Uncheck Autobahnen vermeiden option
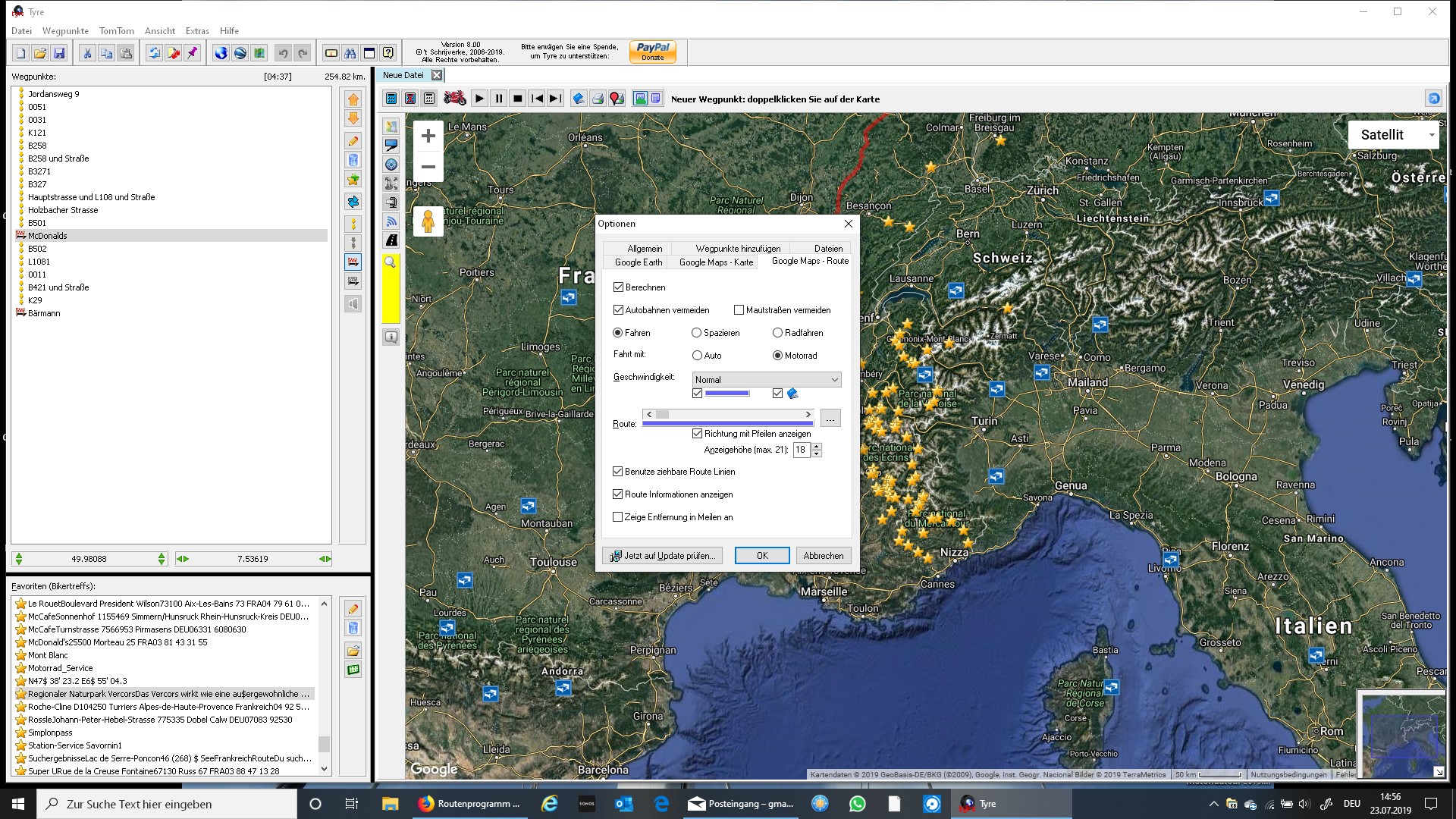The image size is (1456, 819). point(619,310)
